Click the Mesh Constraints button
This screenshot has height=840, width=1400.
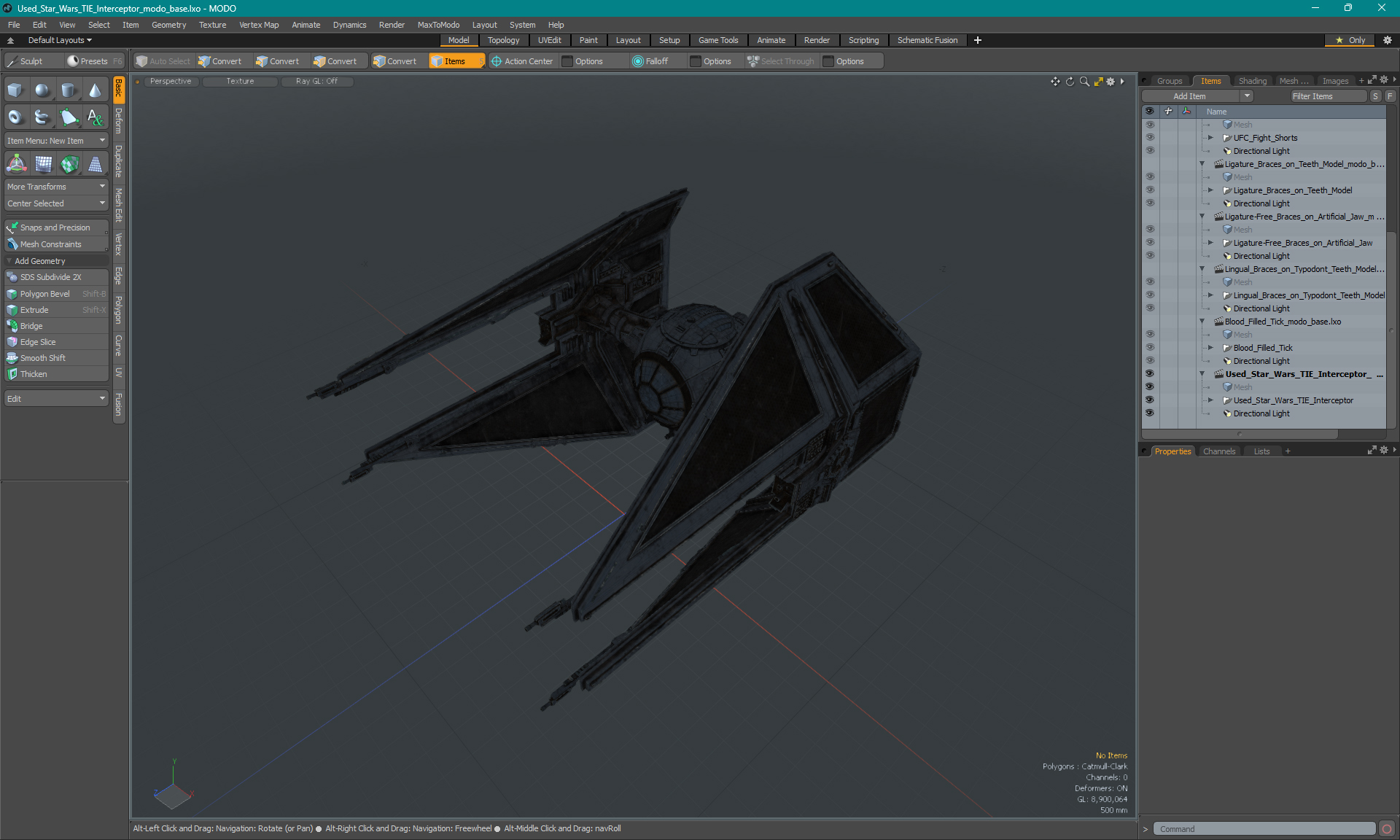tap(56, 244)
